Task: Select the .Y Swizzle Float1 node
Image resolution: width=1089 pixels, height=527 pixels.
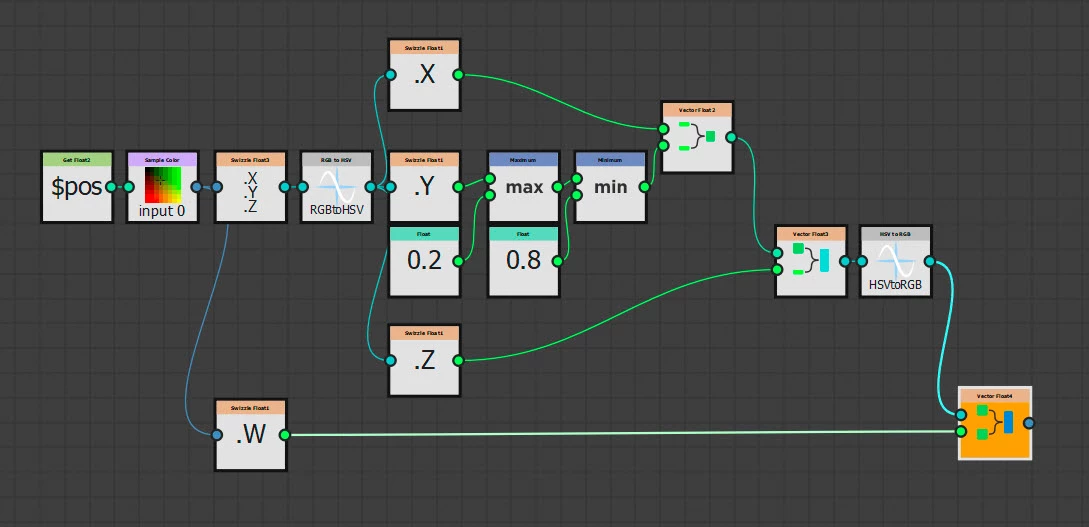Action: [424, 187]
